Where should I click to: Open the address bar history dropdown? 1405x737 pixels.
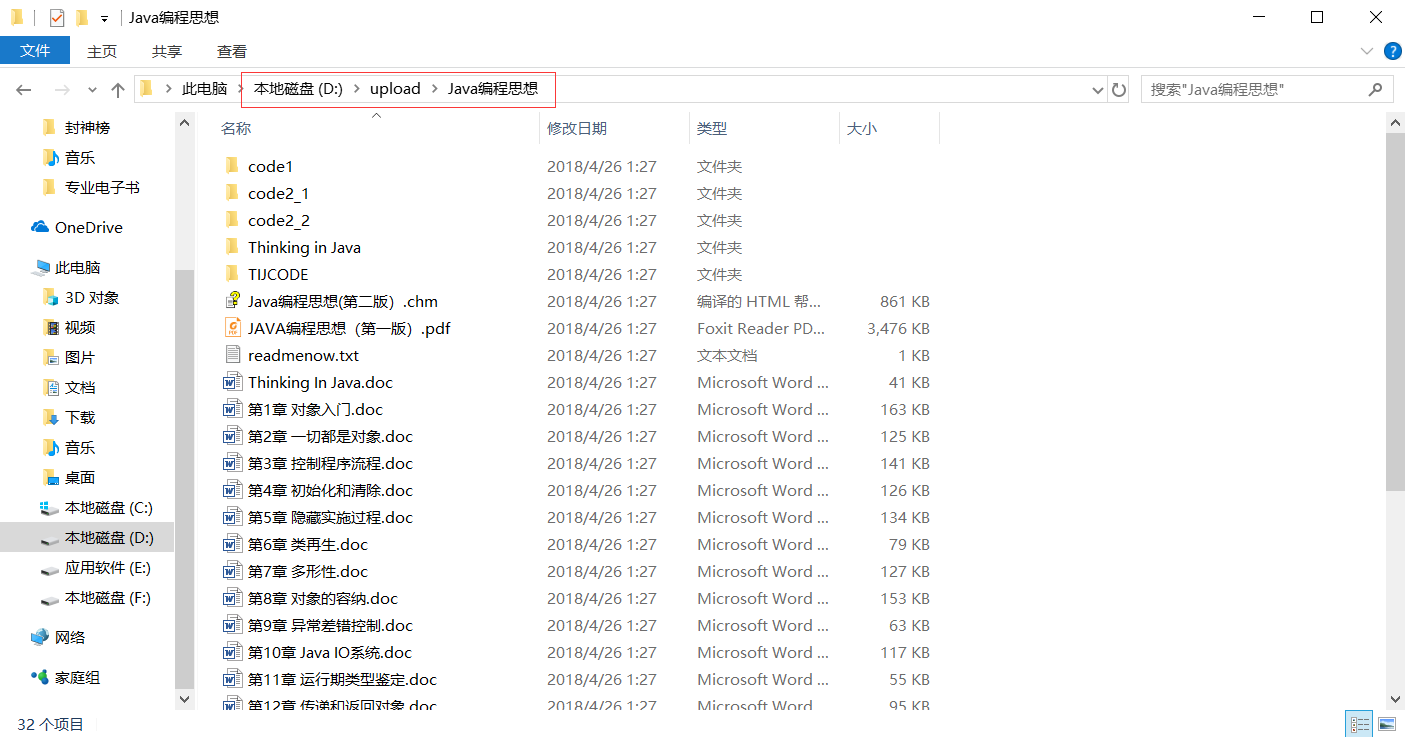pyautogui.click(x=1097, y=90)
